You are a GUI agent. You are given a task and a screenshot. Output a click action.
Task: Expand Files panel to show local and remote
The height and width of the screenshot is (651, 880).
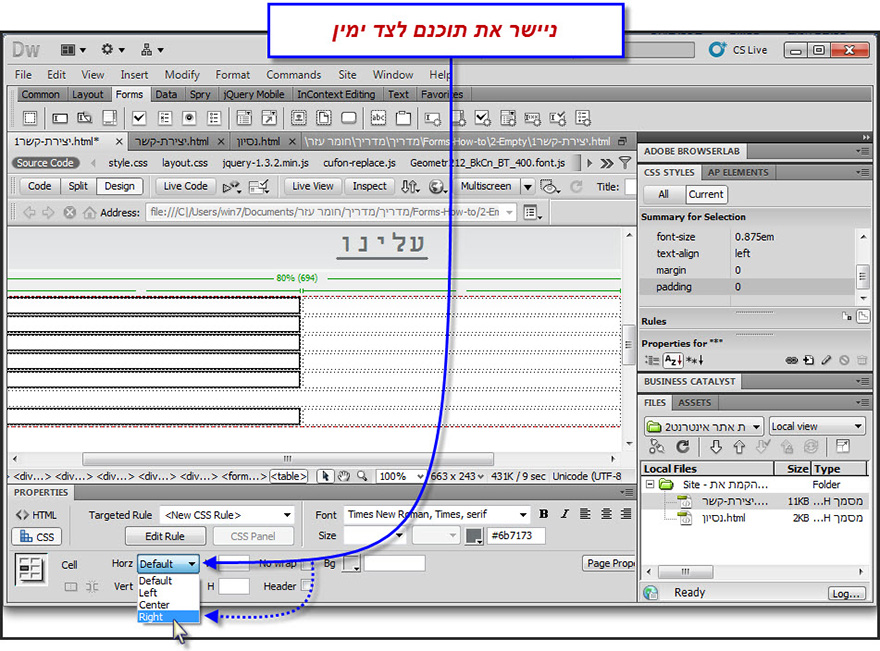842,447
